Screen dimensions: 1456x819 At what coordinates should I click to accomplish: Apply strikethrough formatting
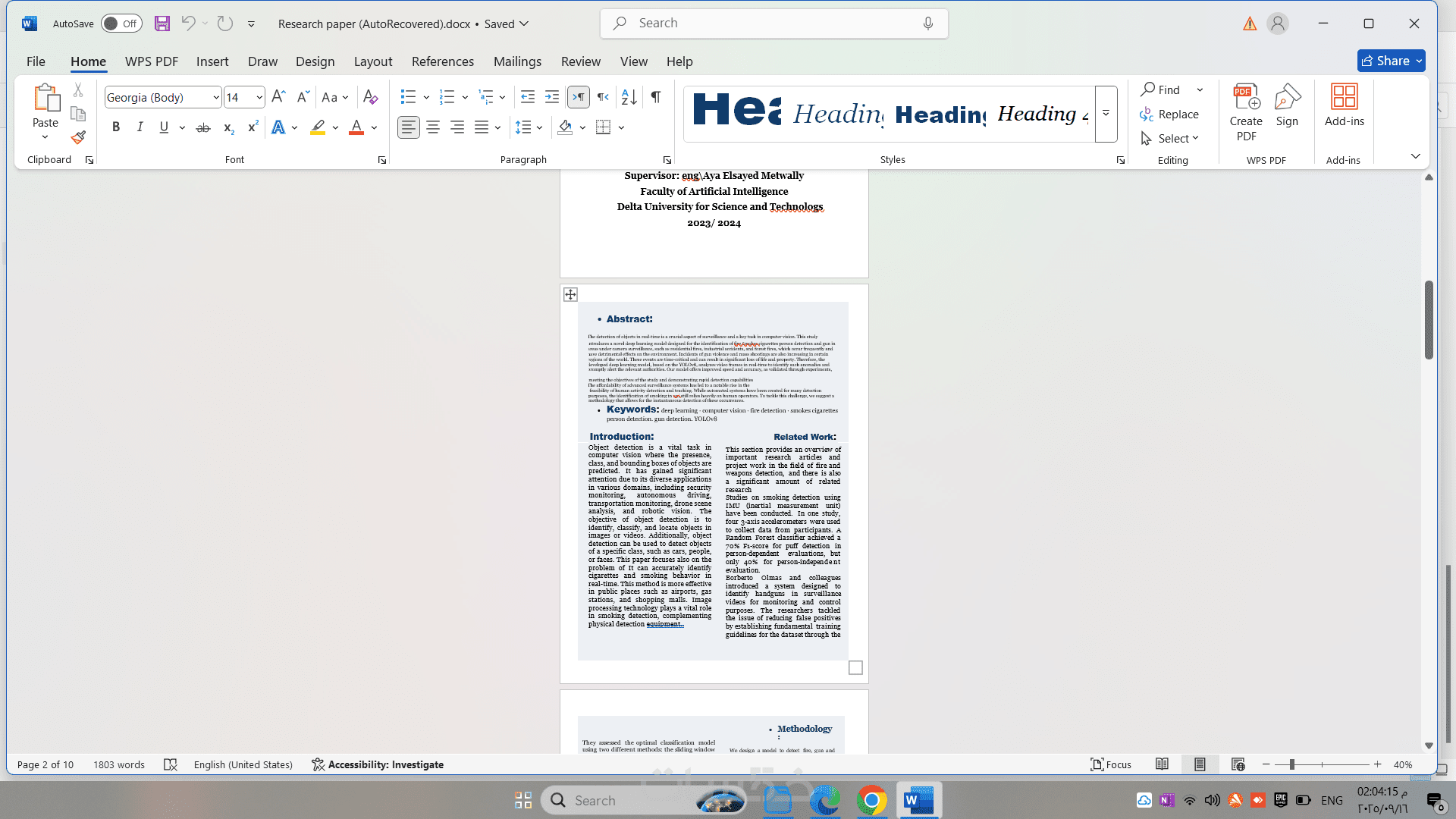pos(202,127)
